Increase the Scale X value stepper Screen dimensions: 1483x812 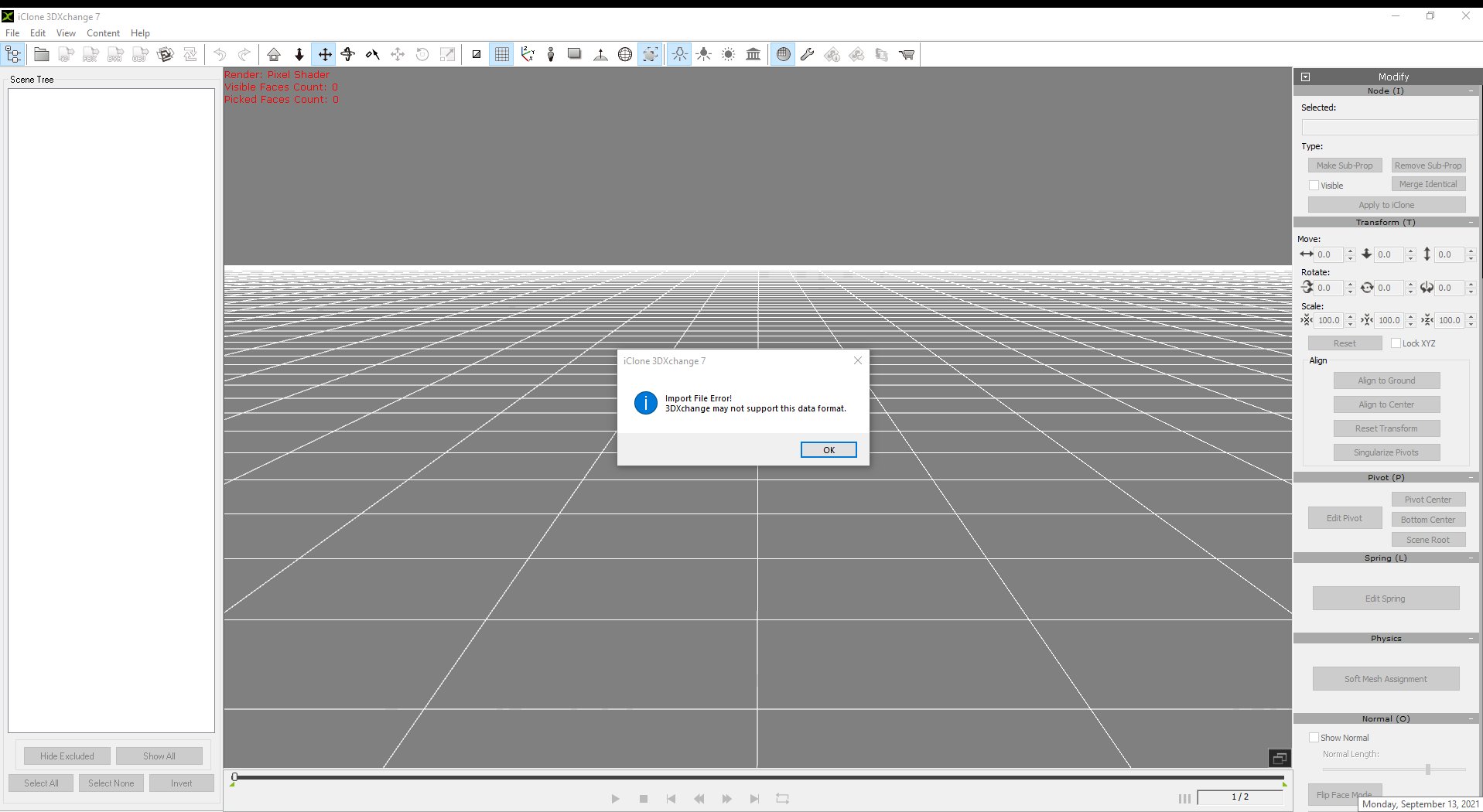point(1350,317)
